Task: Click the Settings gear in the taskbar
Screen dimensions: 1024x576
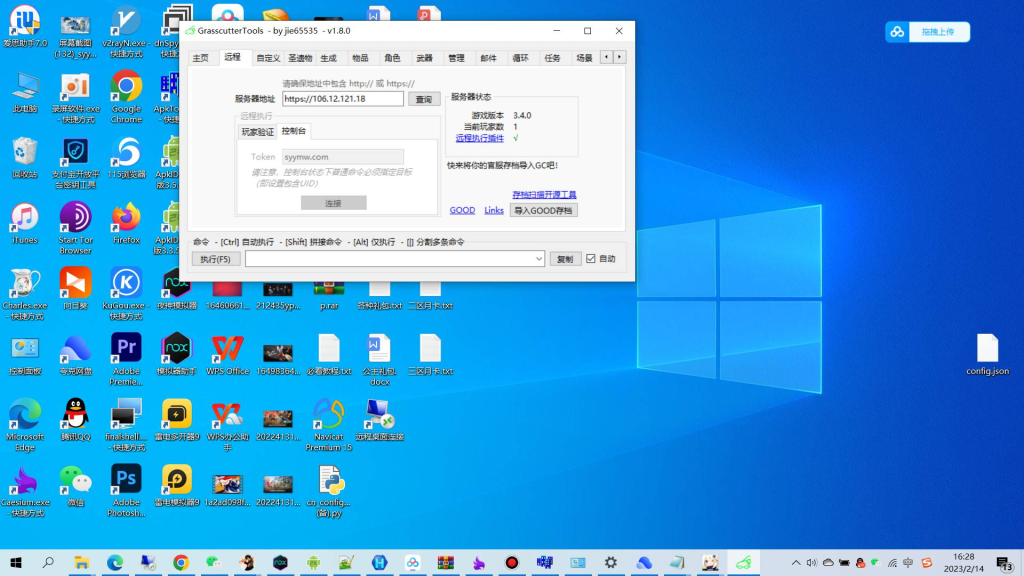Action: pyautogui.click(x=610, y=562)
